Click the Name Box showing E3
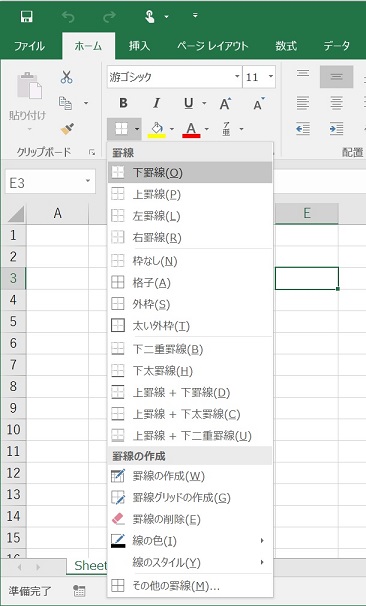This screenshot has width=366, height=606. 50,182
